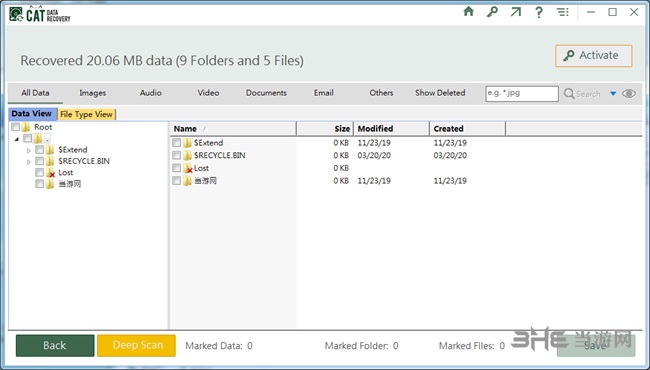Image resolution: width=650 pixels, height=370 pixels.
Task: Click the Marked Folder: 0 status text
Action: point(361,346)
